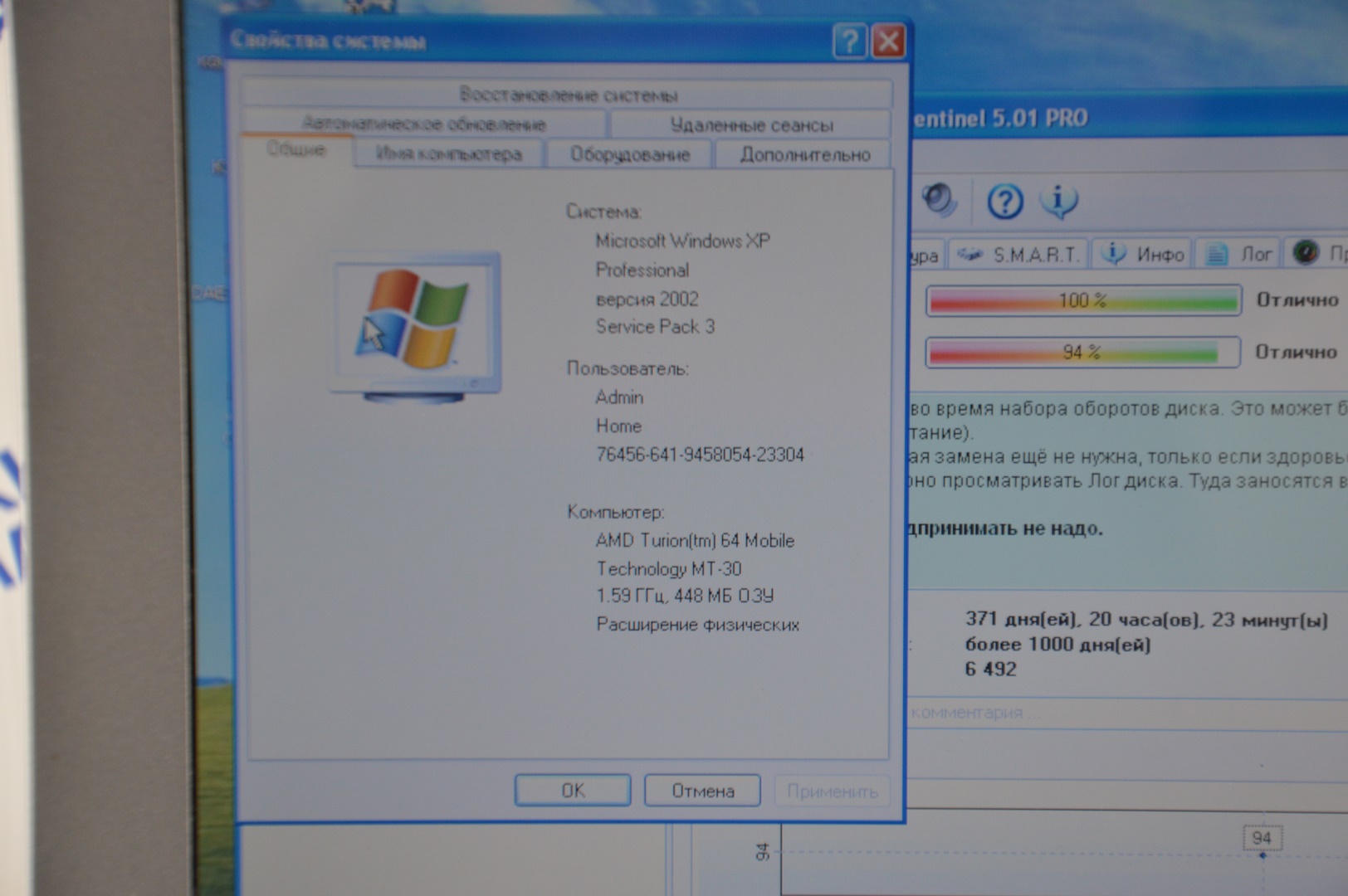1348x896 pixels.
Task: Click the 94 % performance bar
Action: (1082, 352)
